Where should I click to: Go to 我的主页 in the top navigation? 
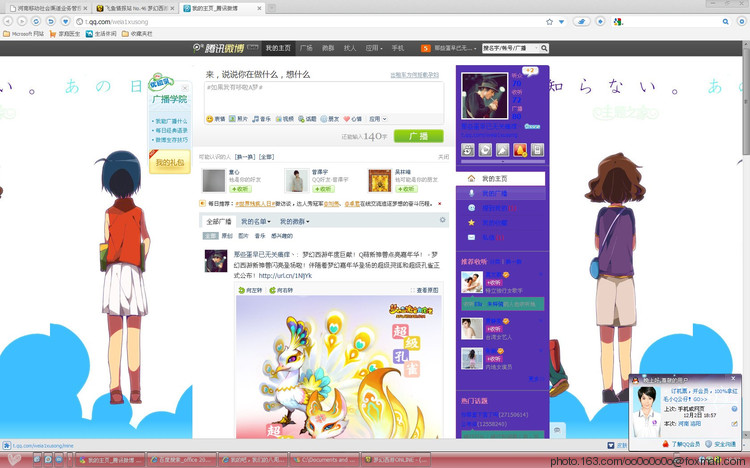[278, 48]
